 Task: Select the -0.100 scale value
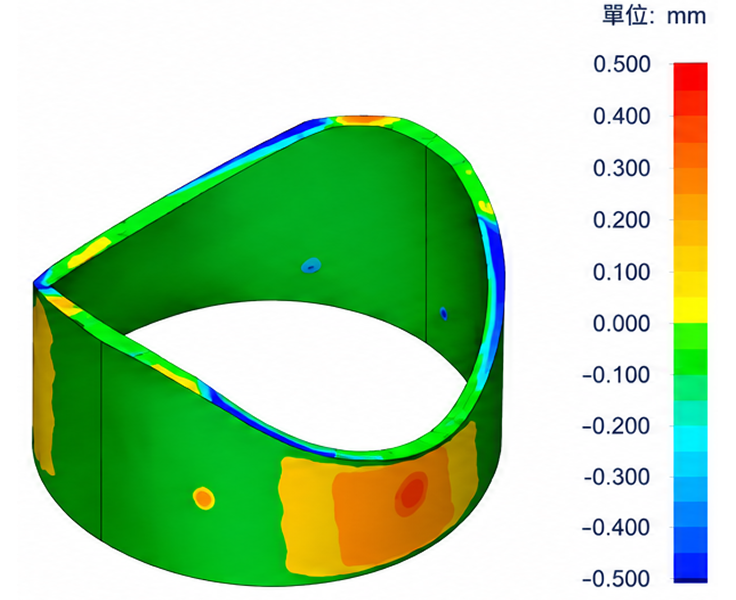[x=616, y=375]
